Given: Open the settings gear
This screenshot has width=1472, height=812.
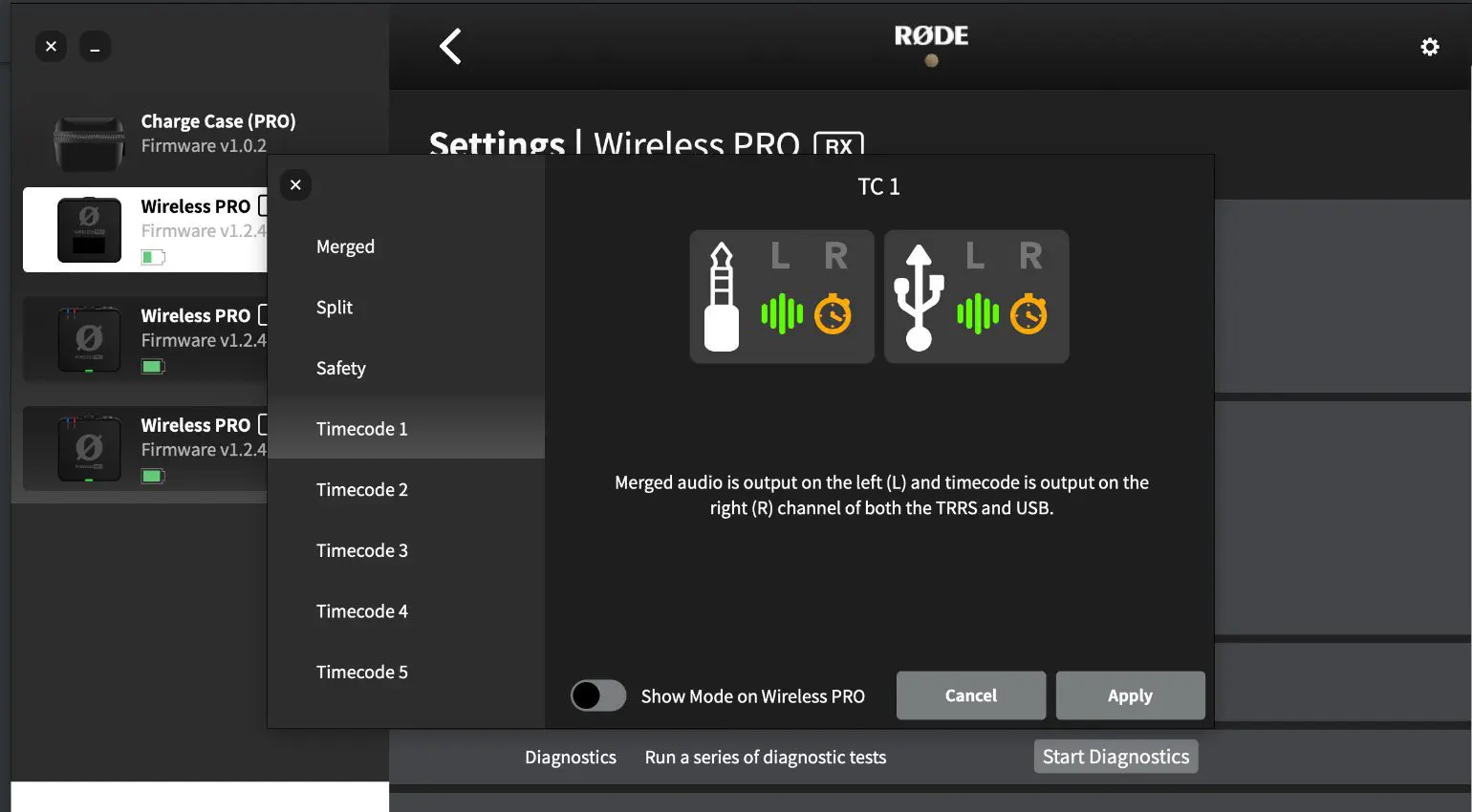Looking at the screenshot, I should pos(1430,46).
